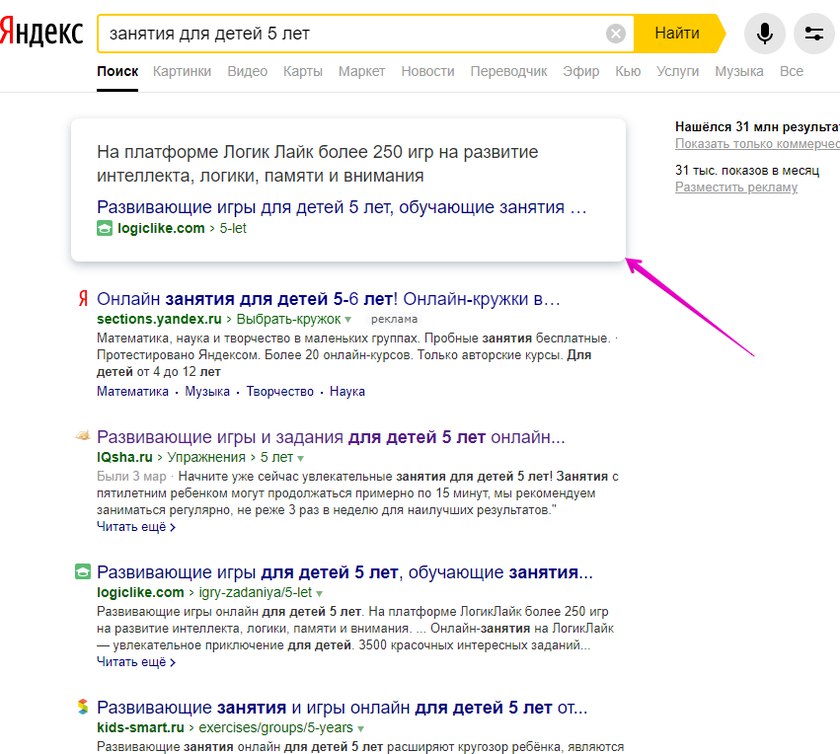
Task: Open the Маркет tab
Action: tap(362, 71)
